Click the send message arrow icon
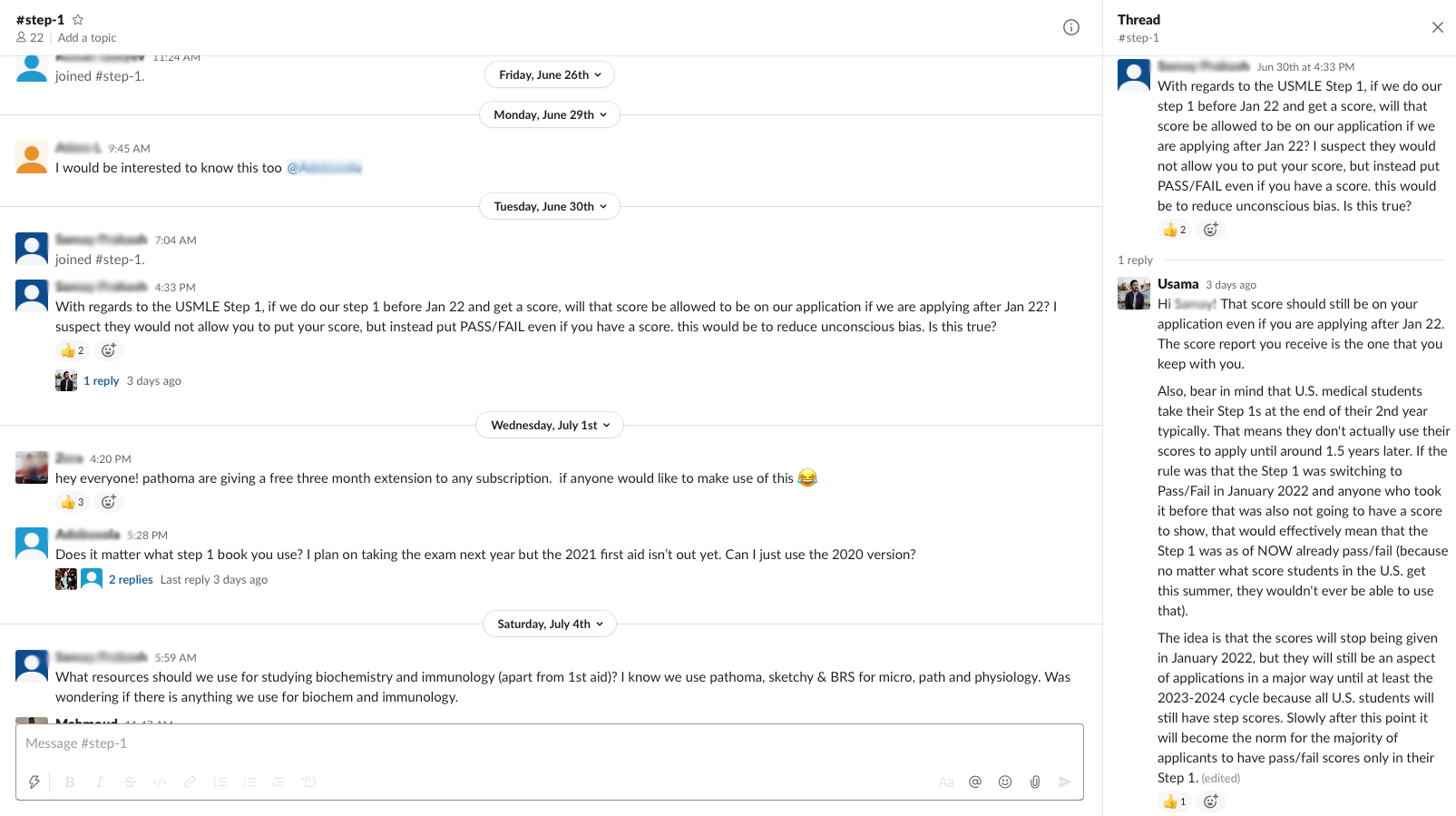 point(1065,782)
